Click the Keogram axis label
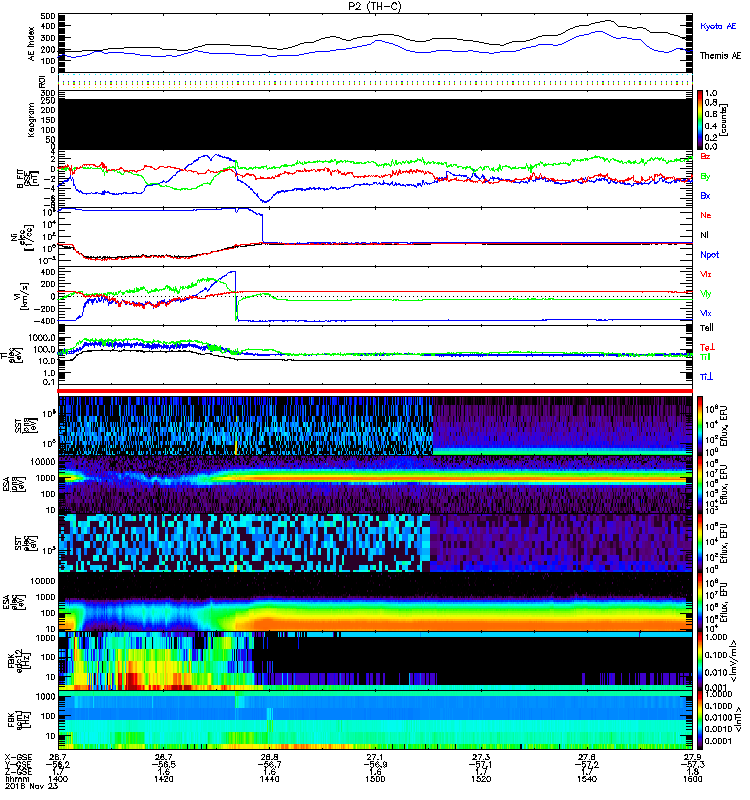 click(x=32, y=120)
